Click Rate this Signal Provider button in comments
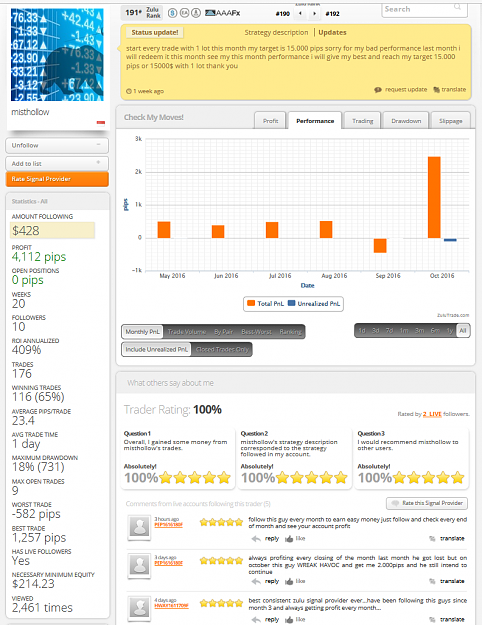The image size is (482, 625). tap(427, 503)
